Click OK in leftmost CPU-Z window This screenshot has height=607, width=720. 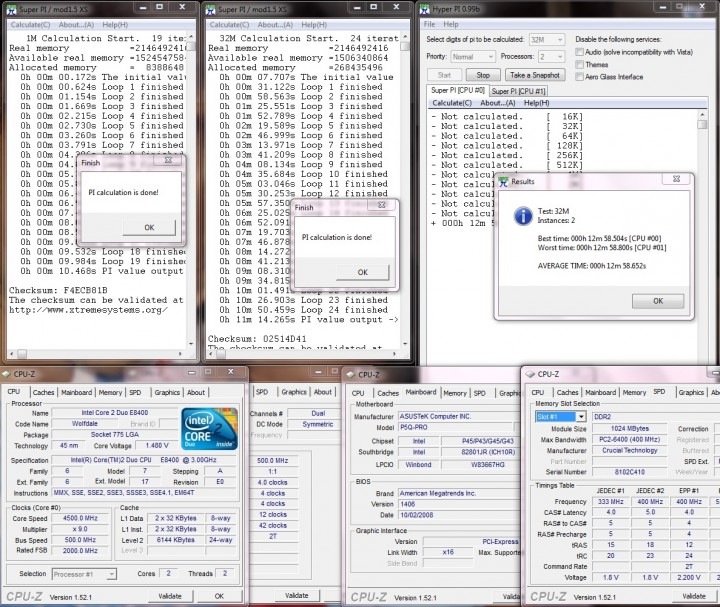pos(219,596)
